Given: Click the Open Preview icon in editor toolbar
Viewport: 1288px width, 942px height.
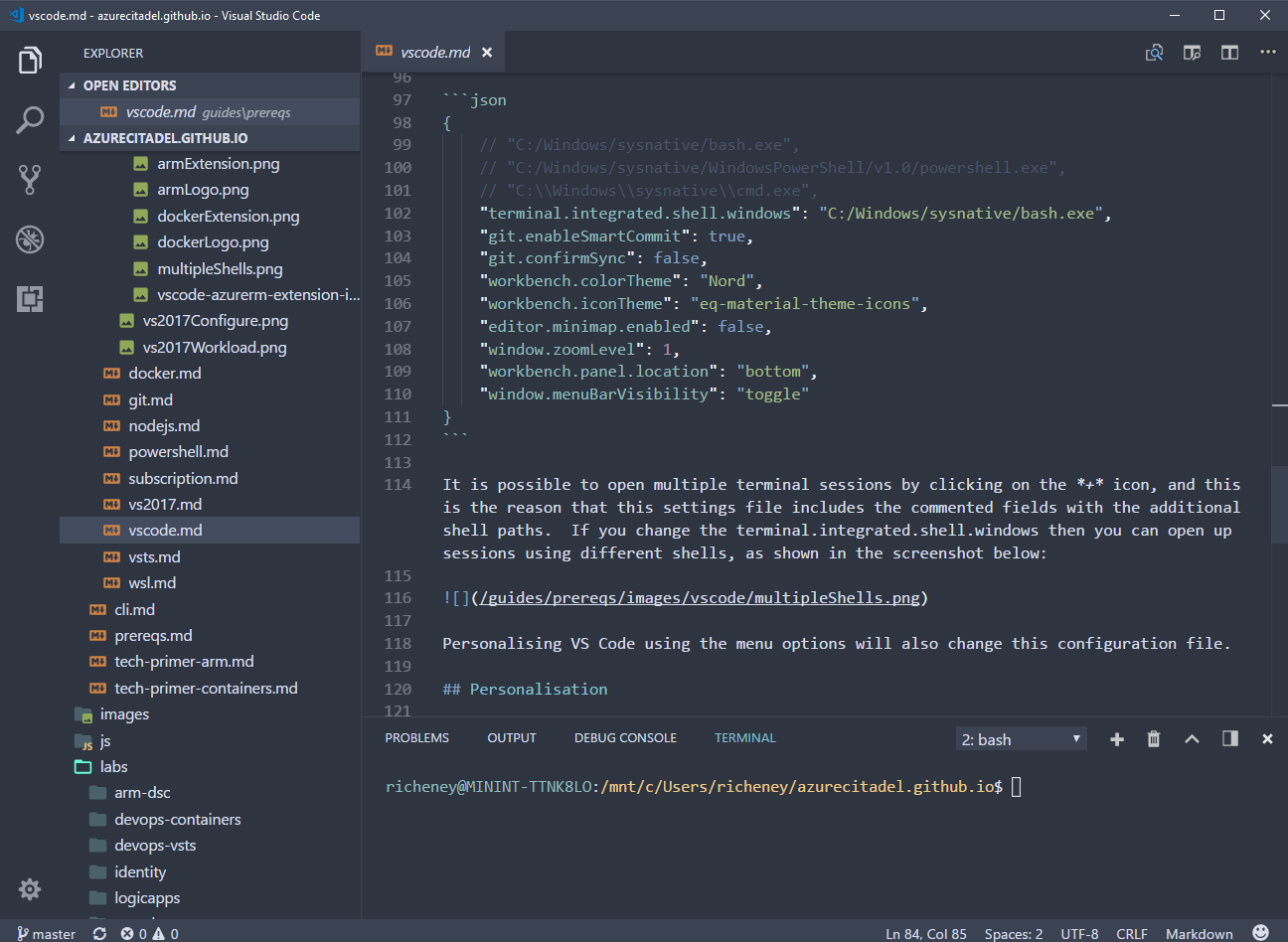Looking at the screenshot, I should coord(1154,53).
